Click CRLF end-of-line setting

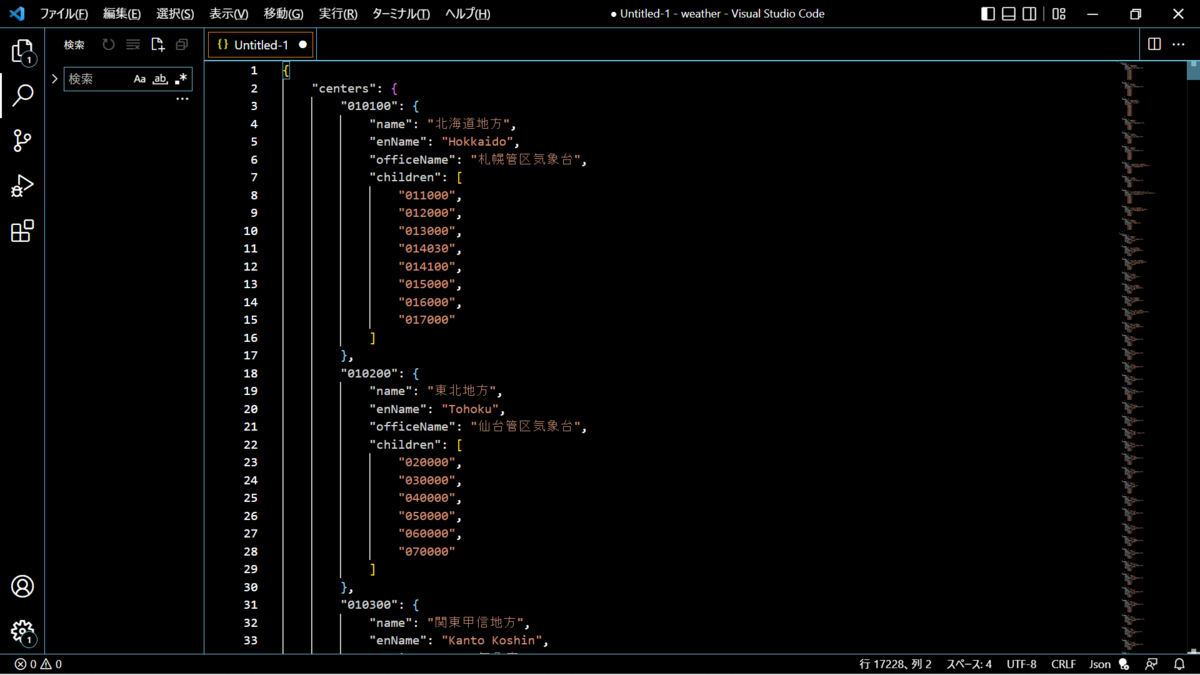1063,664
